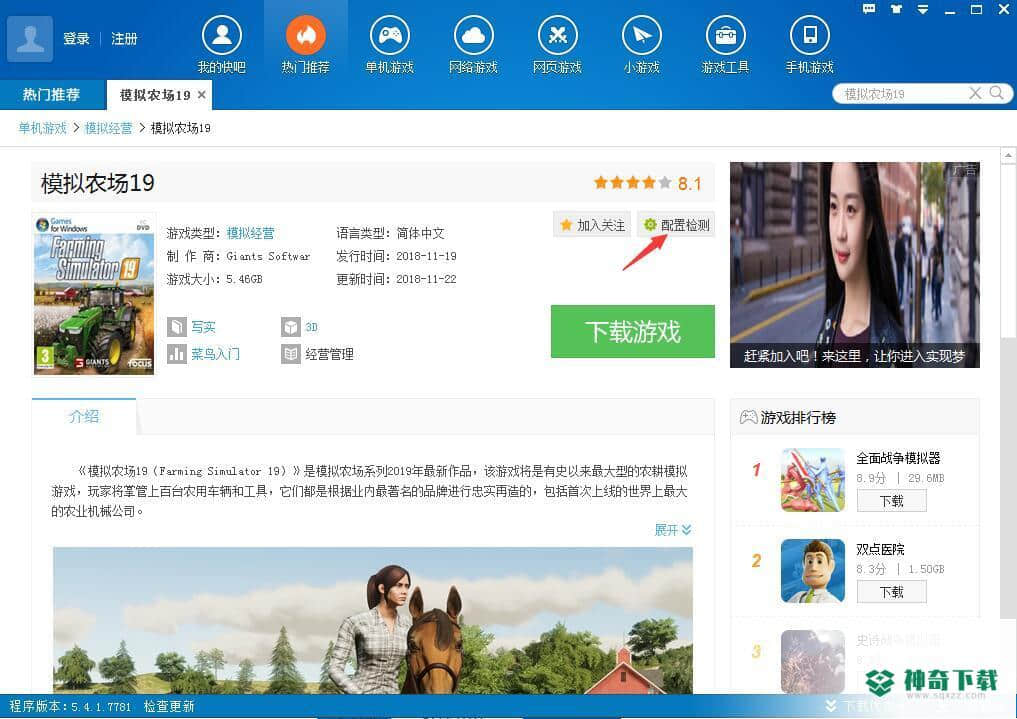This screenshot has height=719, width=1017.
Task: Select the 介绍 tab
Action: (84, 416)
